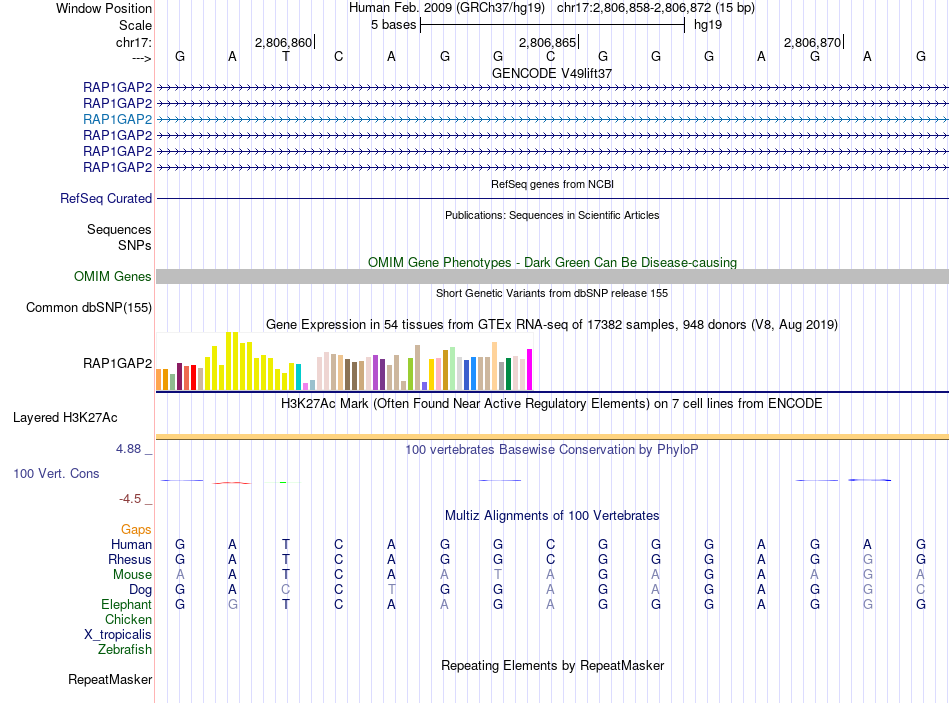This screenshot has height=703, width=950.
Task: Open the 100 Vert. Cons label
Action: [56, 474]
